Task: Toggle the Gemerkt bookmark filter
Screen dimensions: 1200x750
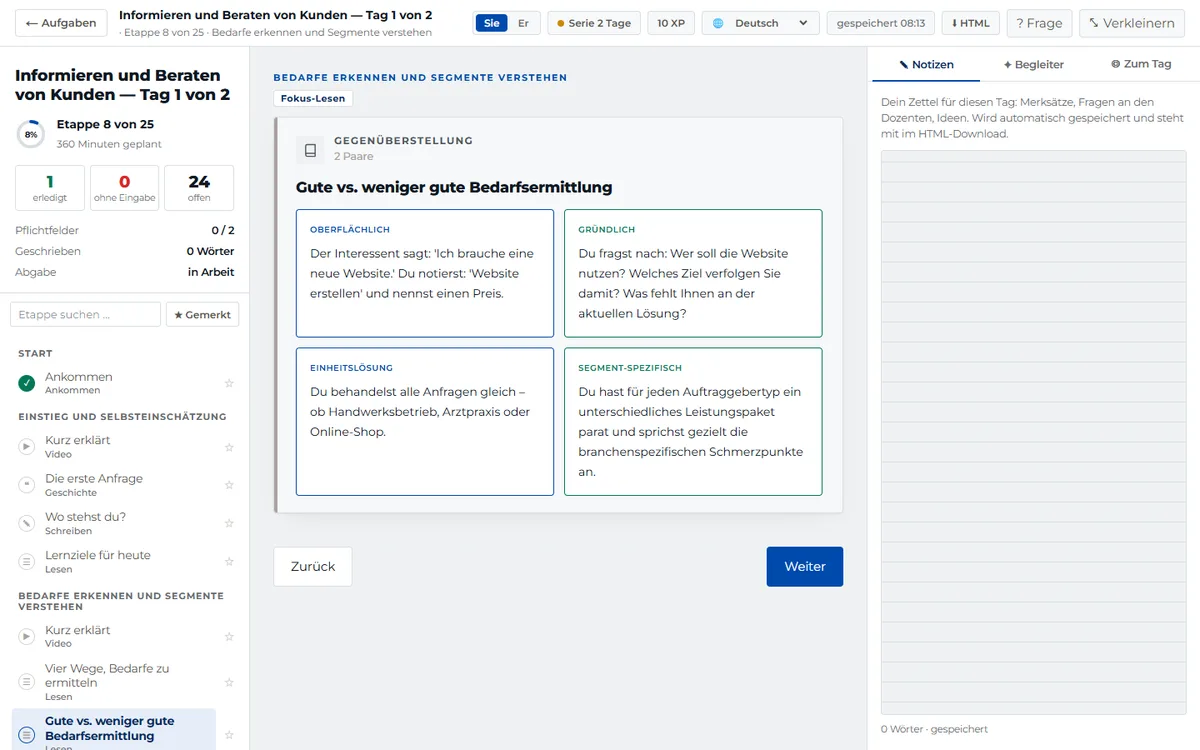Action: (202, 314)
